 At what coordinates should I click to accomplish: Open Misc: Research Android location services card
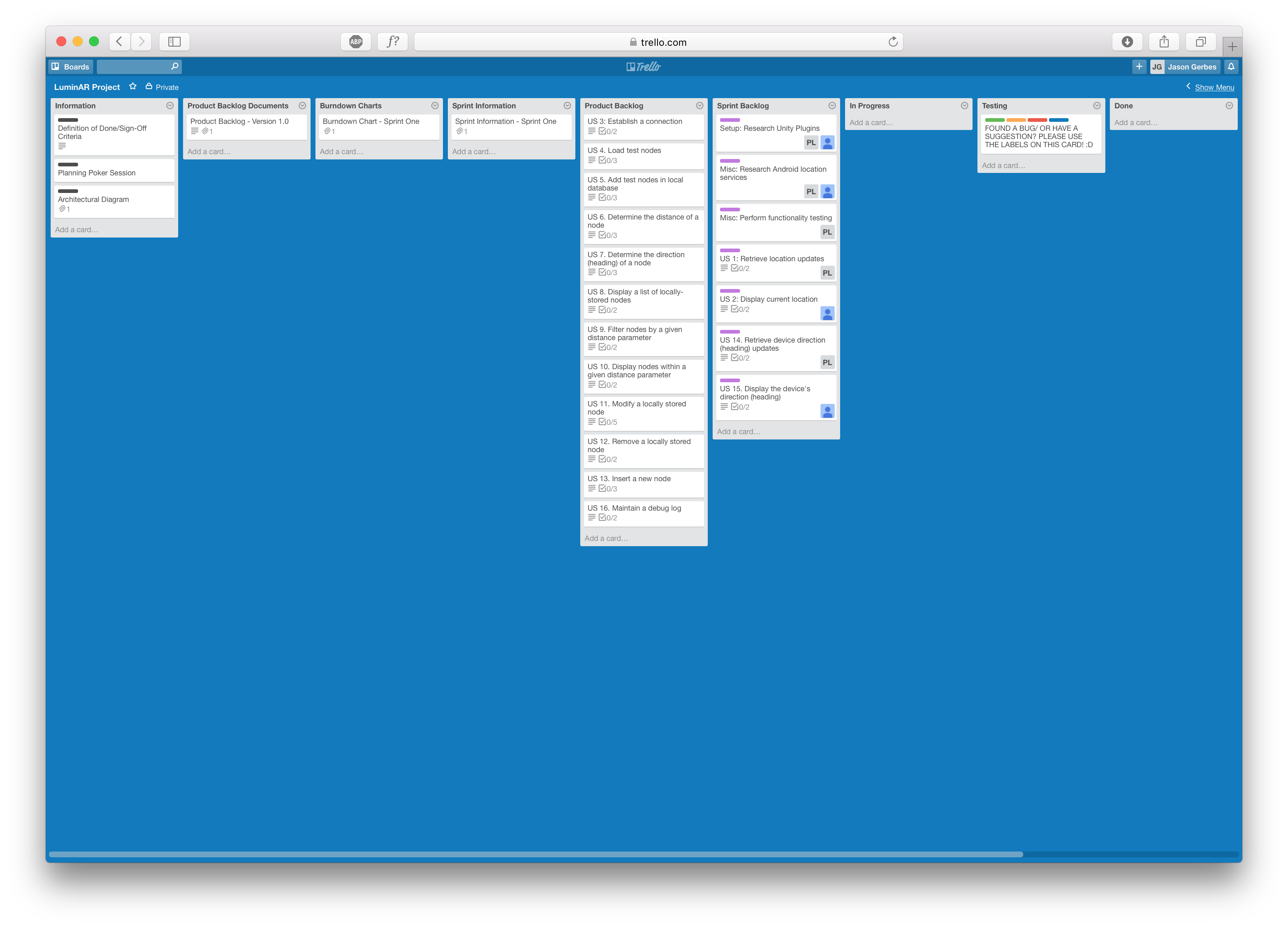pyautogui.click(x=776, y=177)
